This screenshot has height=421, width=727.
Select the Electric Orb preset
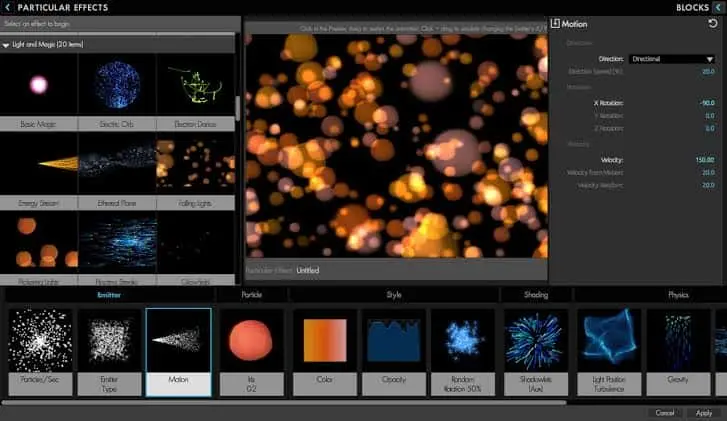[117, 91]
